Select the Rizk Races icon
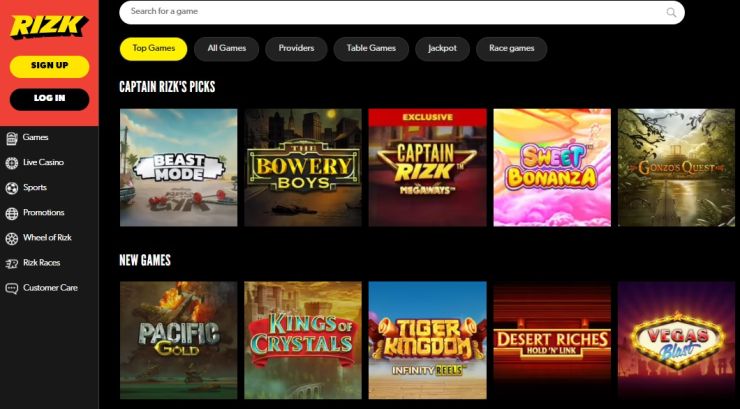740x409 pixels. pos(11,264)
